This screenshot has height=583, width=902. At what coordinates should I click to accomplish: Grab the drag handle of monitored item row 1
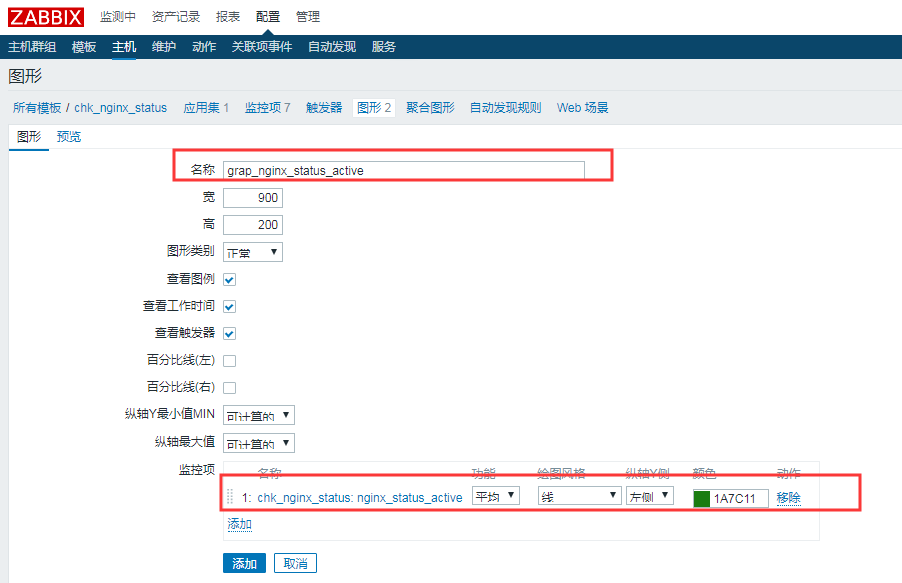[x=230, y=497]
